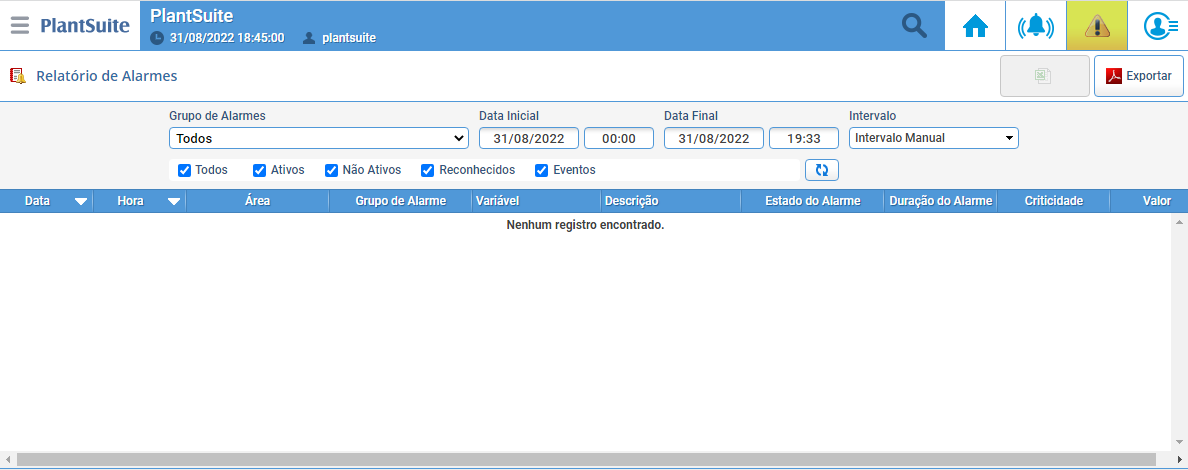1188x470 pixels.
Task: Edit the Data Final date field
Action: tap(714, 138)
